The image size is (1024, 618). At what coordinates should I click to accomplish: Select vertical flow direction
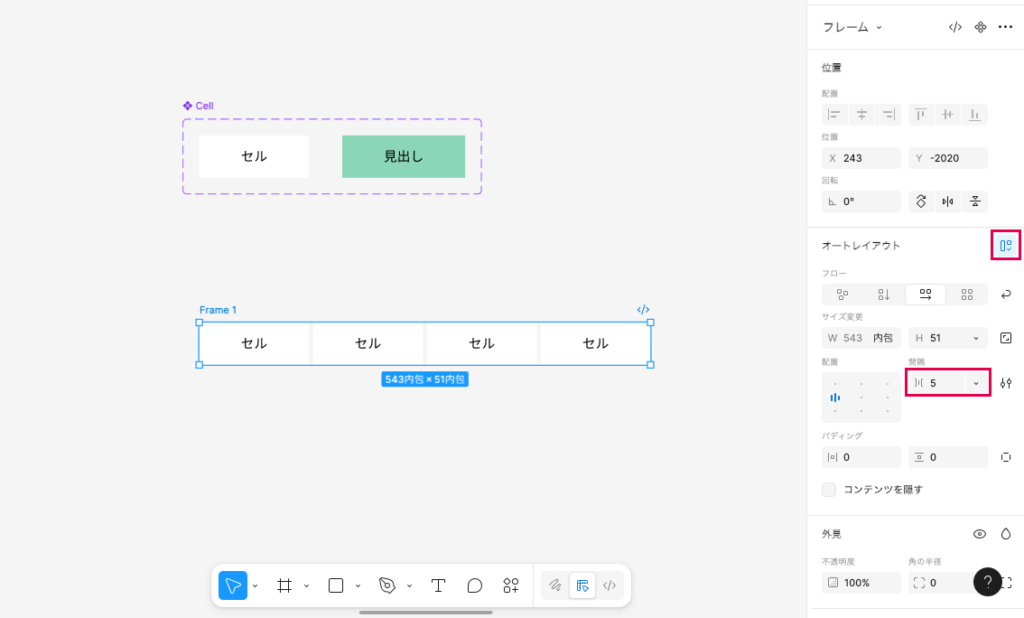pos(884,295)
